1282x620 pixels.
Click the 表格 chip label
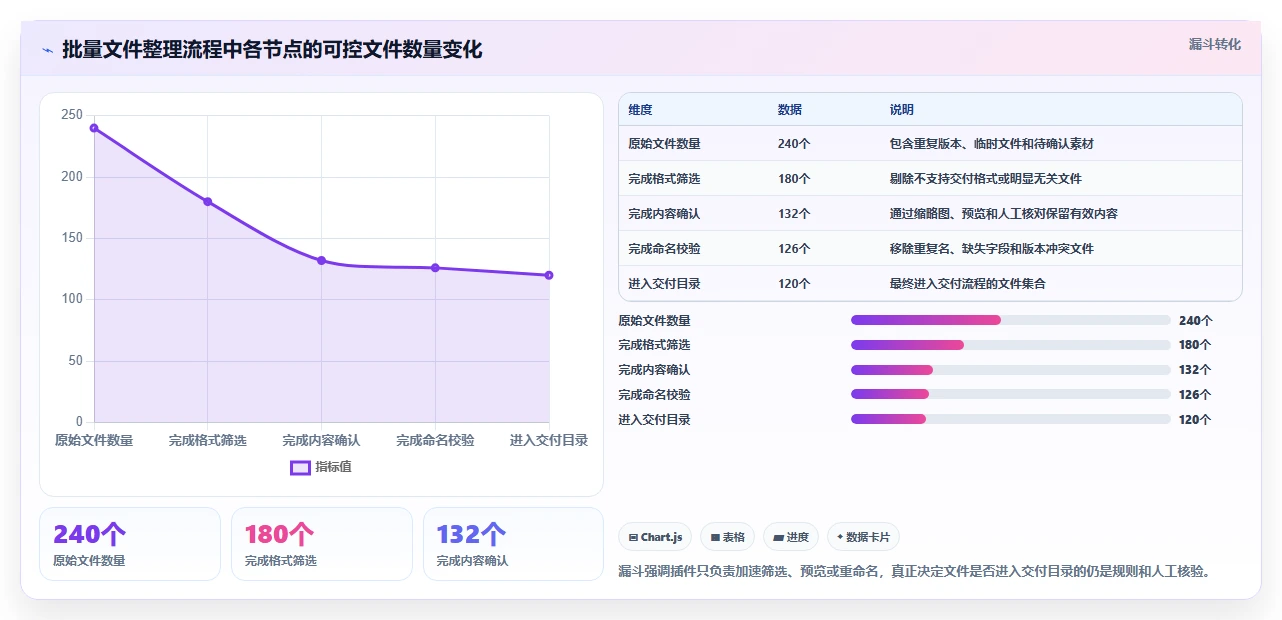[x=734, y=537]
